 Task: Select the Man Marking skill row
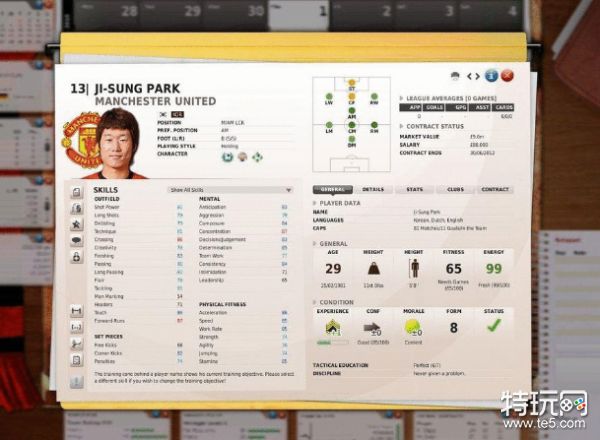[139, 297]
